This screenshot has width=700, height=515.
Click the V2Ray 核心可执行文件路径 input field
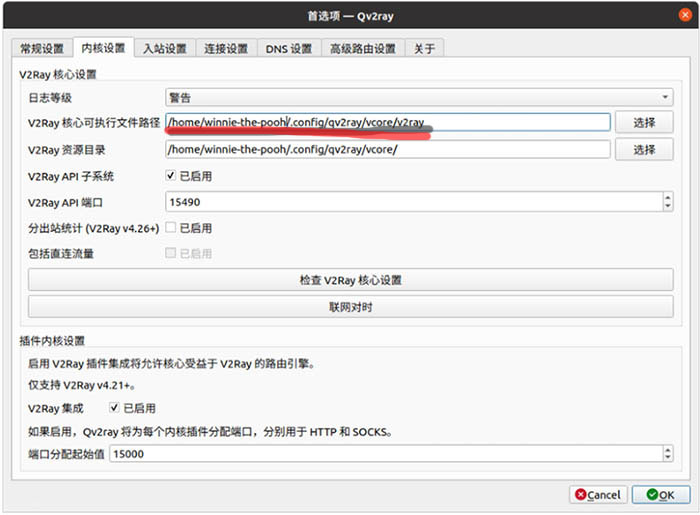[x=388, y=122]
